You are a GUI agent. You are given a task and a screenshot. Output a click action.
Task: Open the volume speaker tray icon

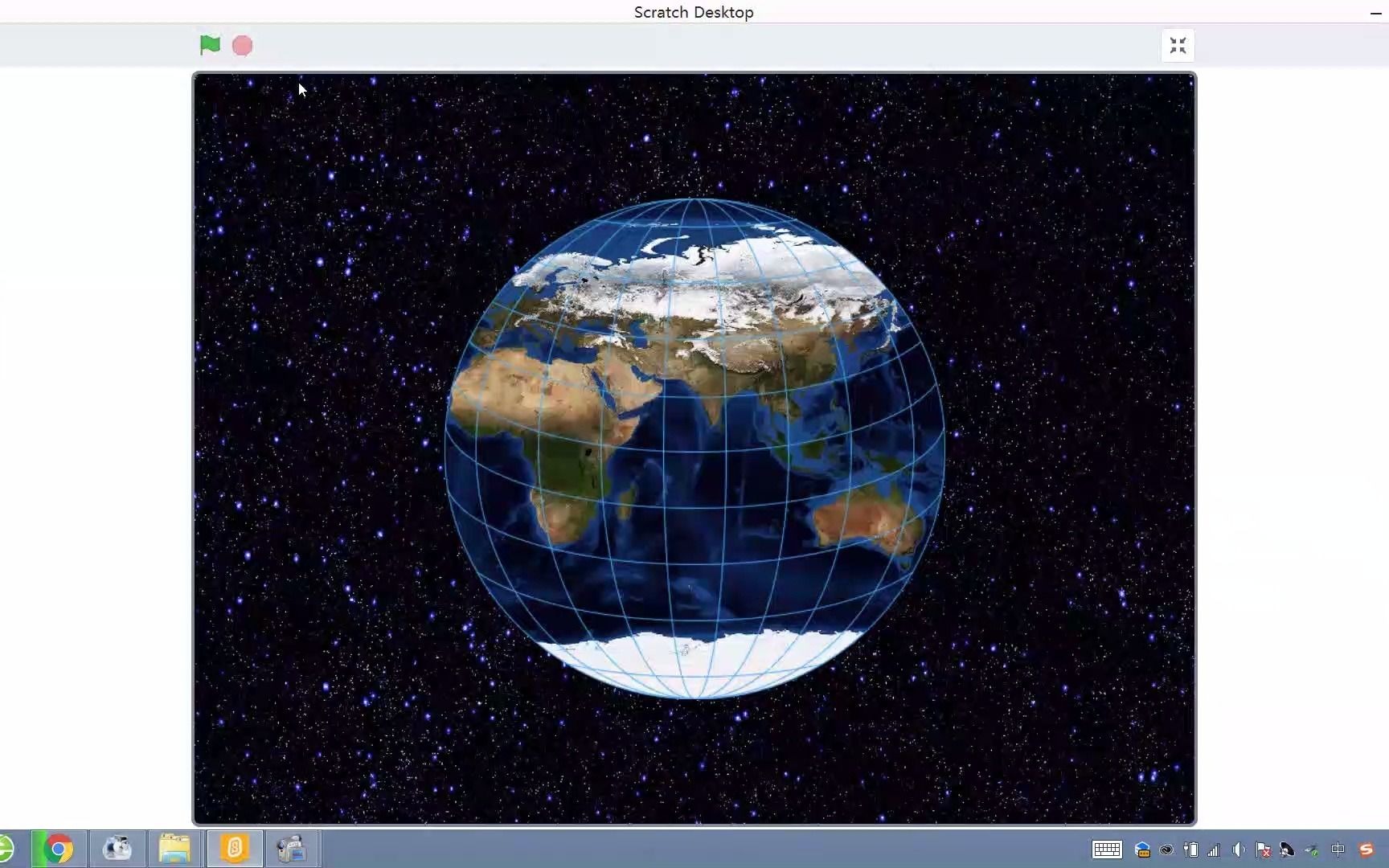1239,850
